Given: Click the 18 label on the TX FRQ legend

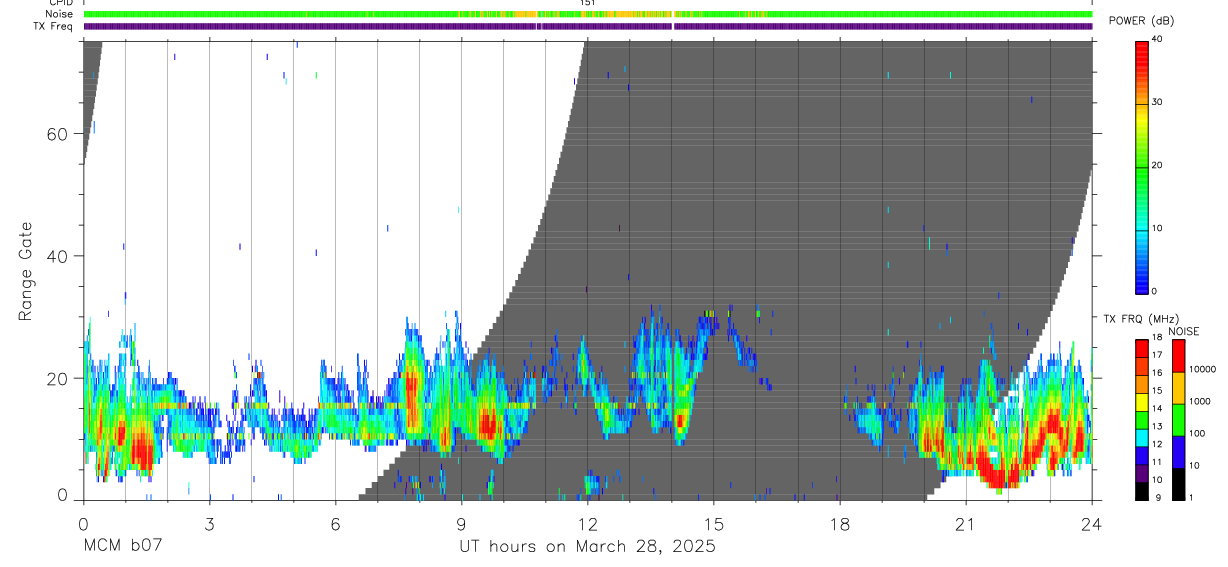Looking at the screenshot, I should pyautogui.click(x=1159, y=338).
